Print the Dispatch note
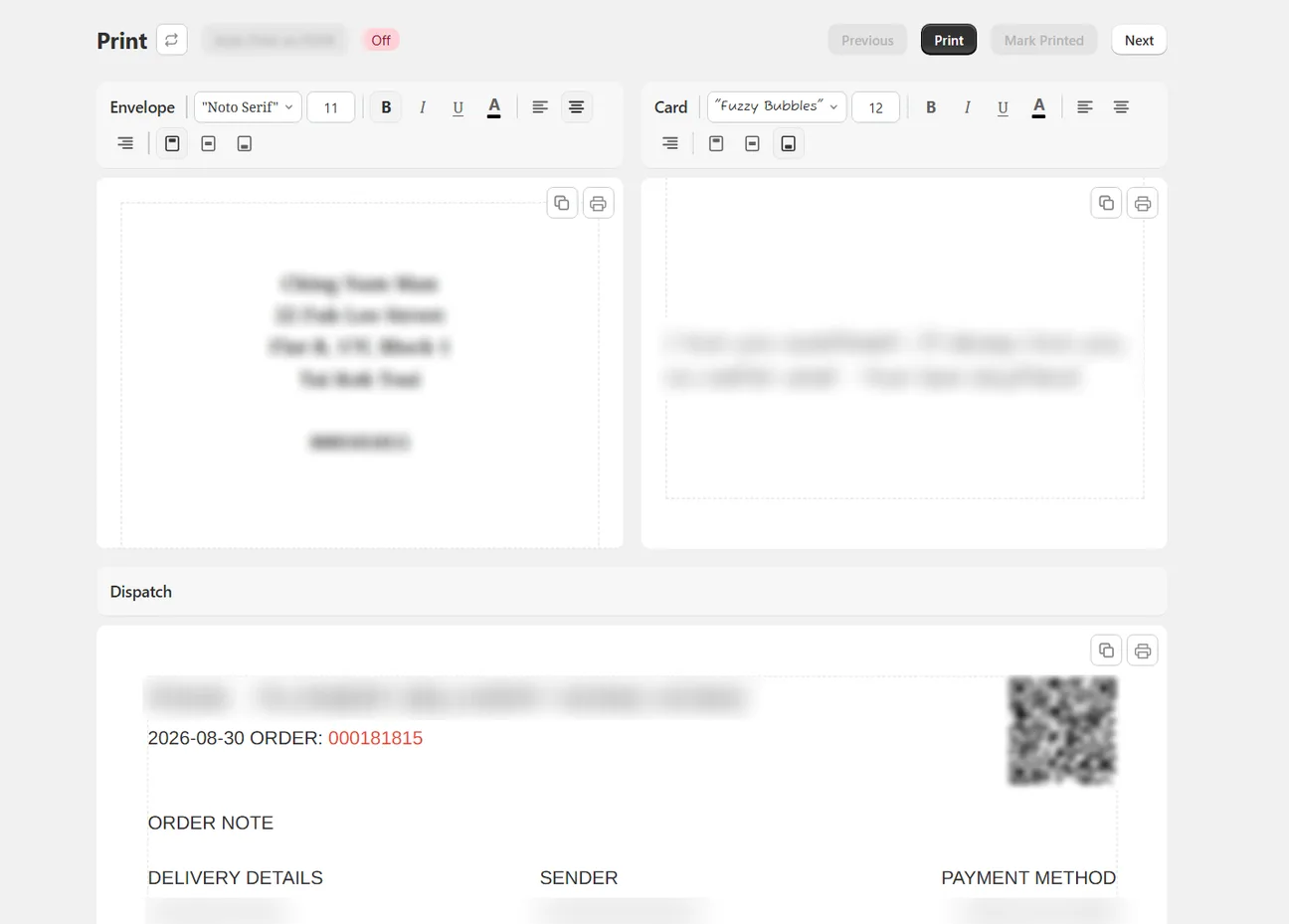The height and width of the screenshot is (924, 1289). click(1142, 650)
